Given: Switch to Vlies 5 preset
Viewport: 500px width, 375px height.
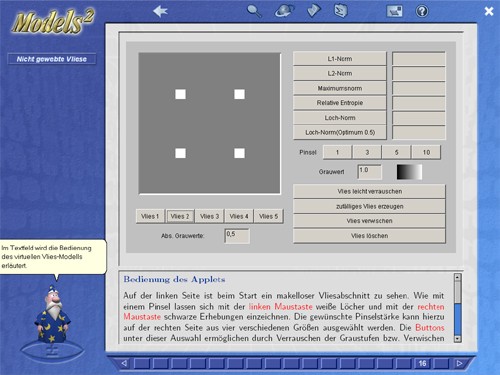Looking at the screenshot, I should click(x=268, y=216).
